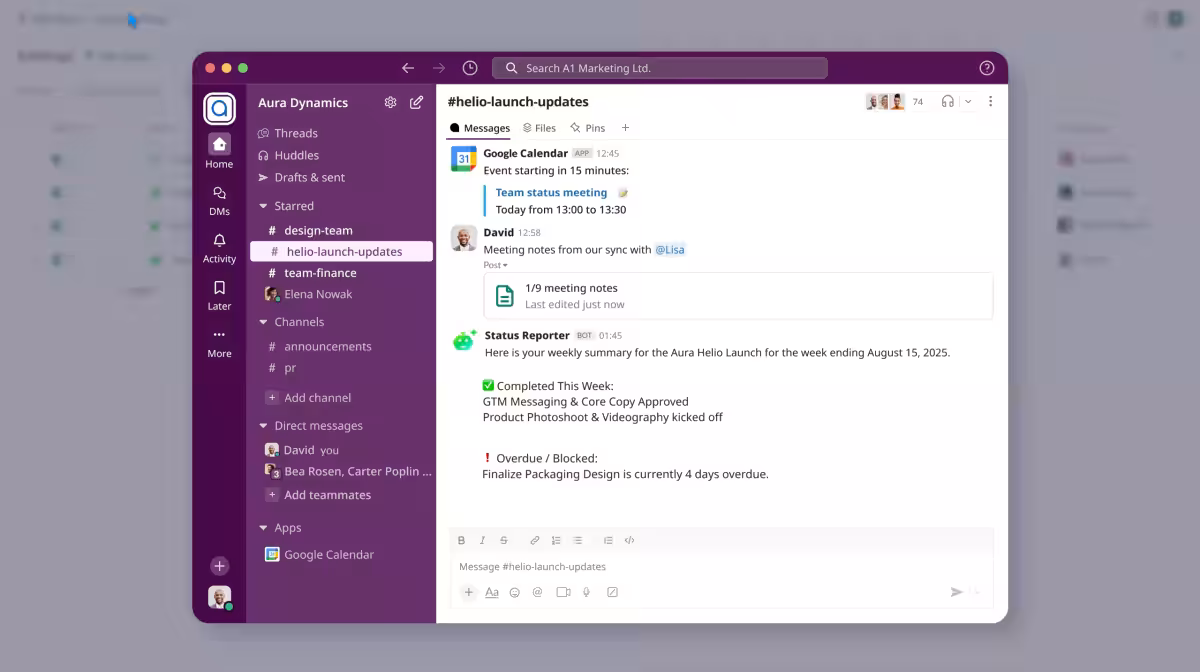1200x672 pixels.
Task: Click the emoji picker icon
Action: (x=515, y=592)
